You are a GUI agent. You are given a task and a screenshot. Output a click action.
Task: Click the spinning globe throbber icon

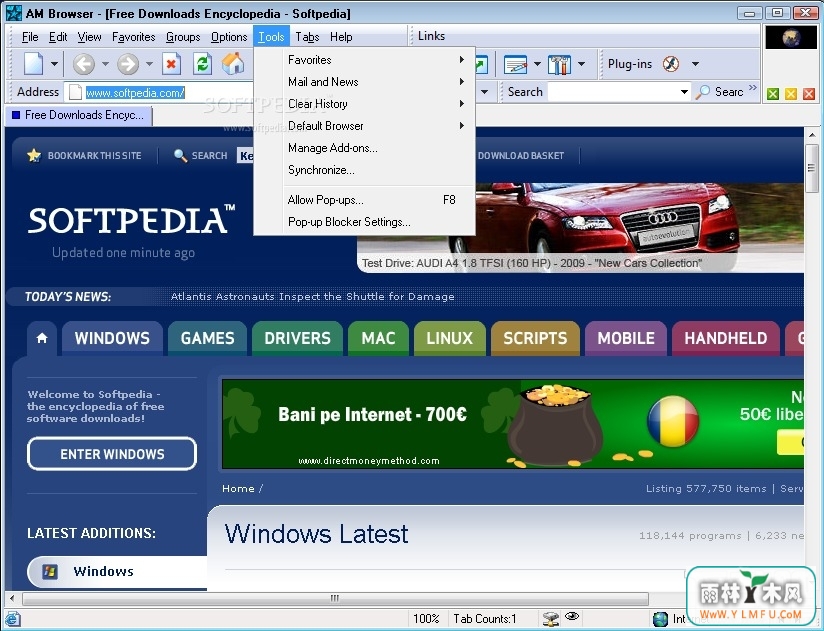(x=791, y=38)
